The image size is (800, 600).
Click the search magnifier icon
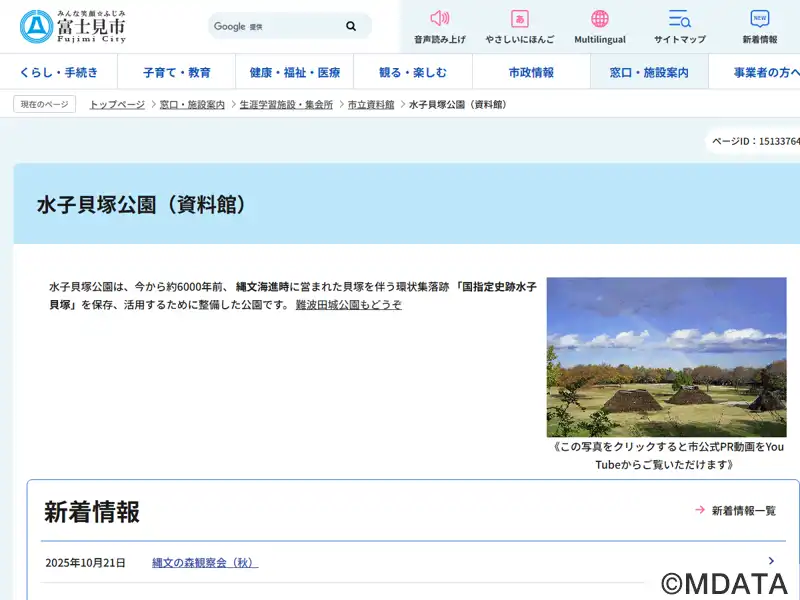351,26
